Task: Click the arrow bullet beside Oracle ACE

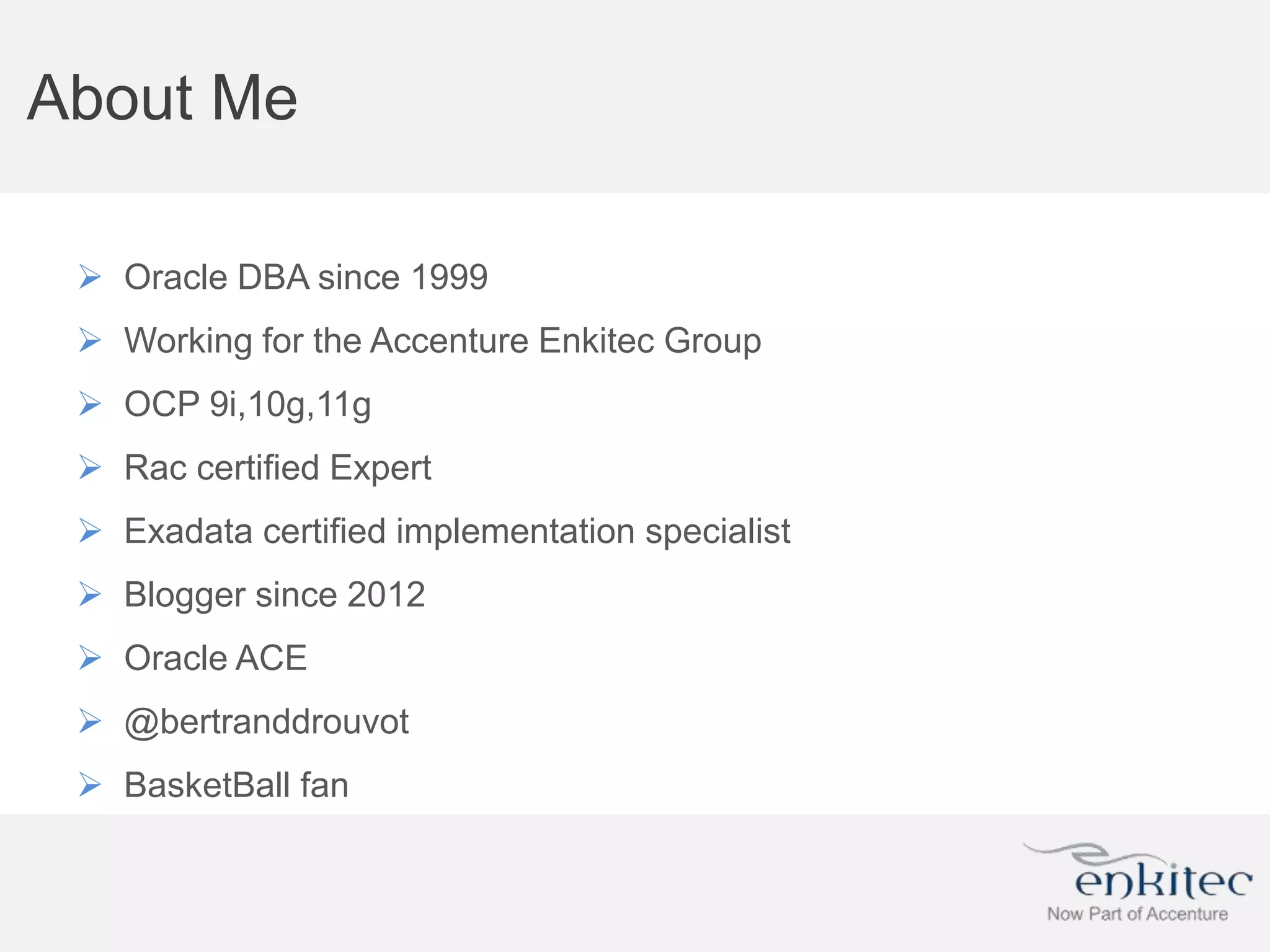Action: [91, 658]
